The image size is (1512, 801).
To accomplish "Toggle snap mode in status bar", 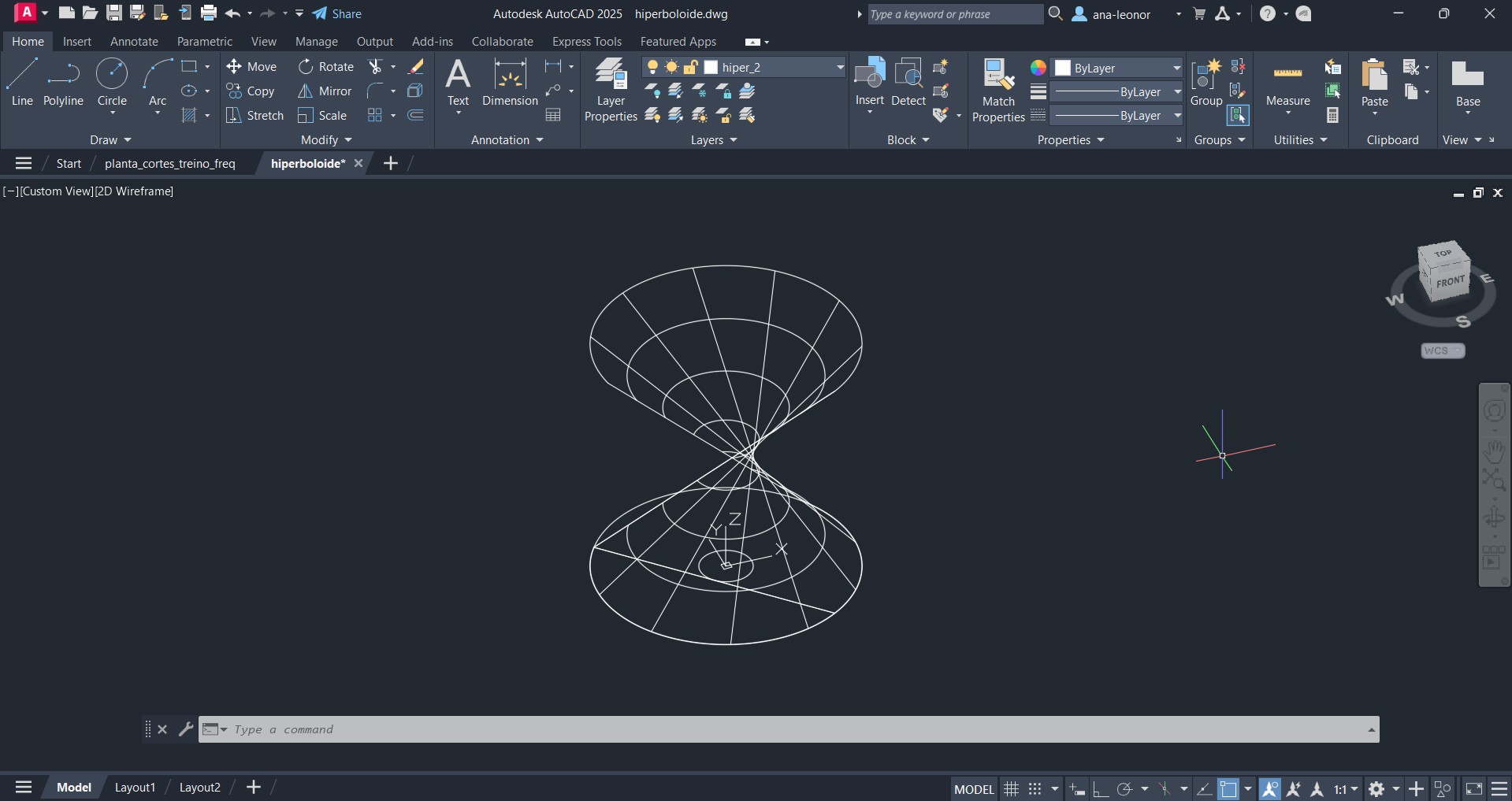I will [1035, 788].
